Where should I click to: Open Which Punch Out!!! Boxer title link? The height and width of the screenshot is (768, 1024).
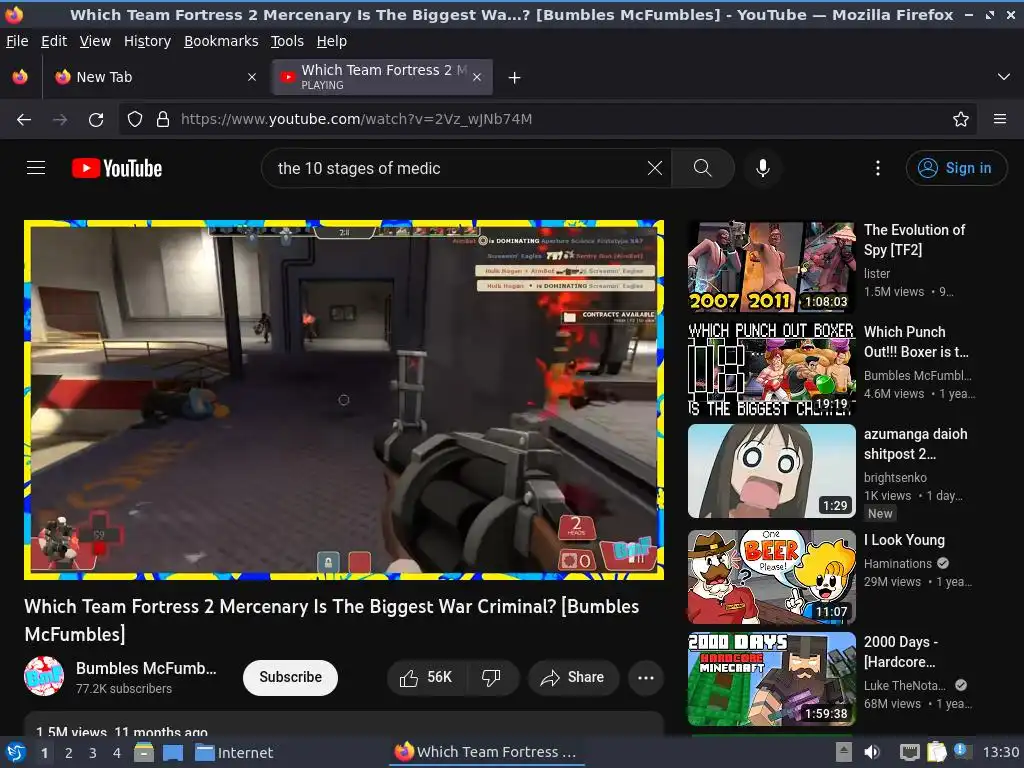tap(916, 342)
